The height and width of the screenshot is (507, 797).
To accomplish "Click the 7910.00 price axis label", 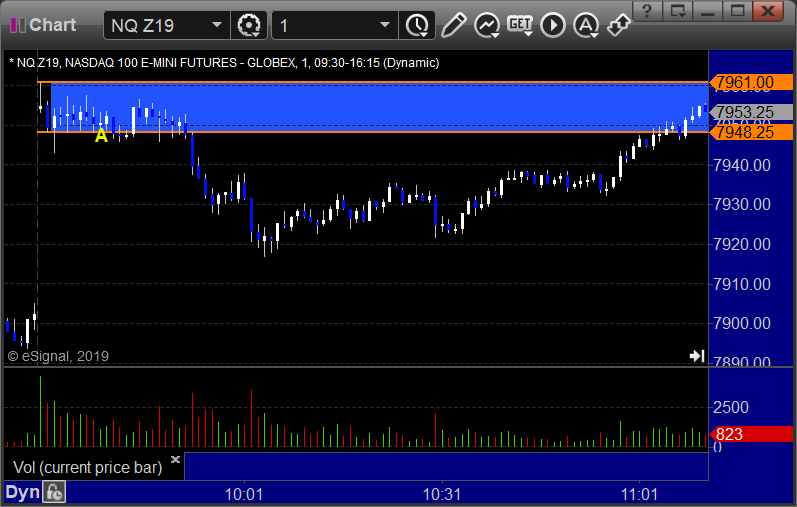I will (x=742, y=284).
